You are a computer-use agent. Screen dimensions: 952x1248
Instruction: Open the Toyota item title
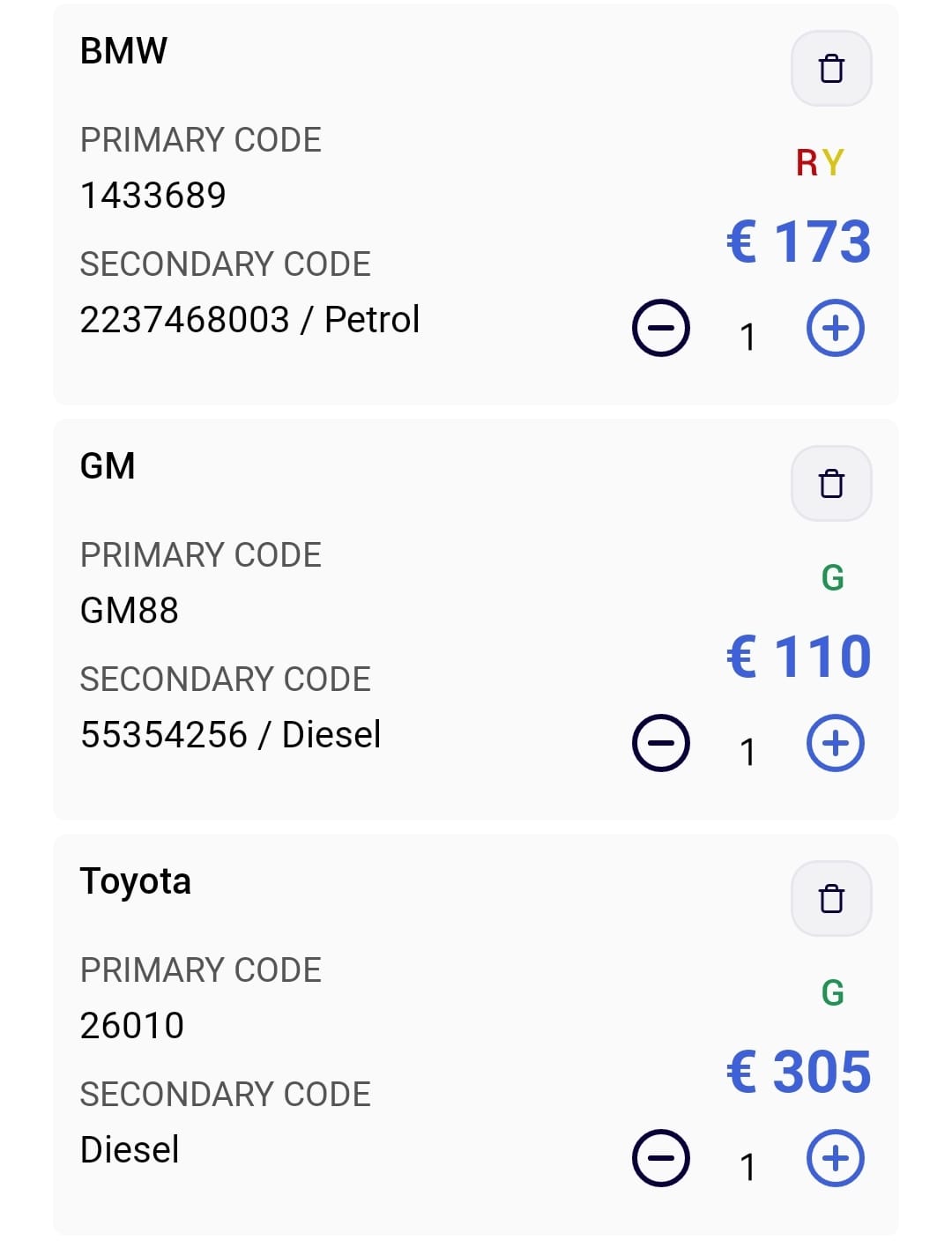tap(136, 881)
